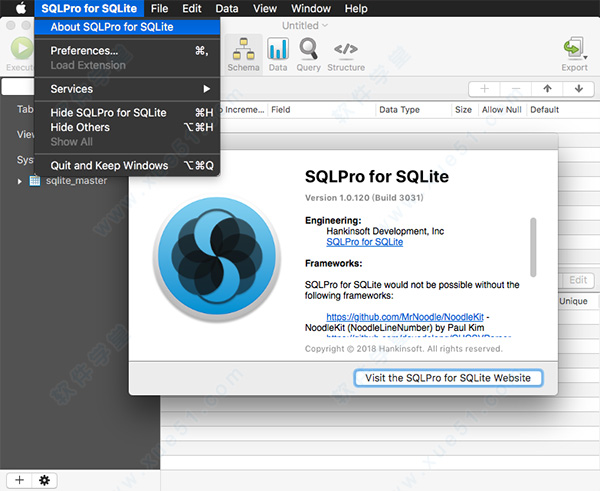
Task: Click the About dialog scrollbar
Action: pyautogui.click(x=533, y=247)
